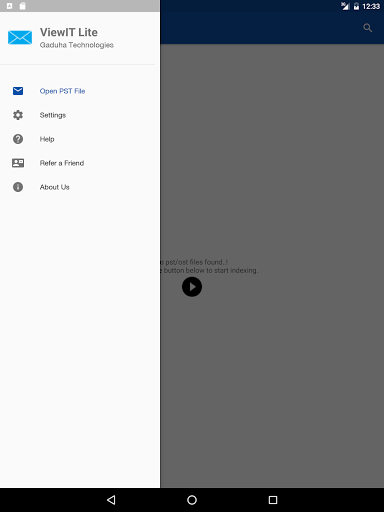Tap the Android back navigation button
The width and height of the screenshot is (384, 512).
pyautogui.click(x=111, y=500)
